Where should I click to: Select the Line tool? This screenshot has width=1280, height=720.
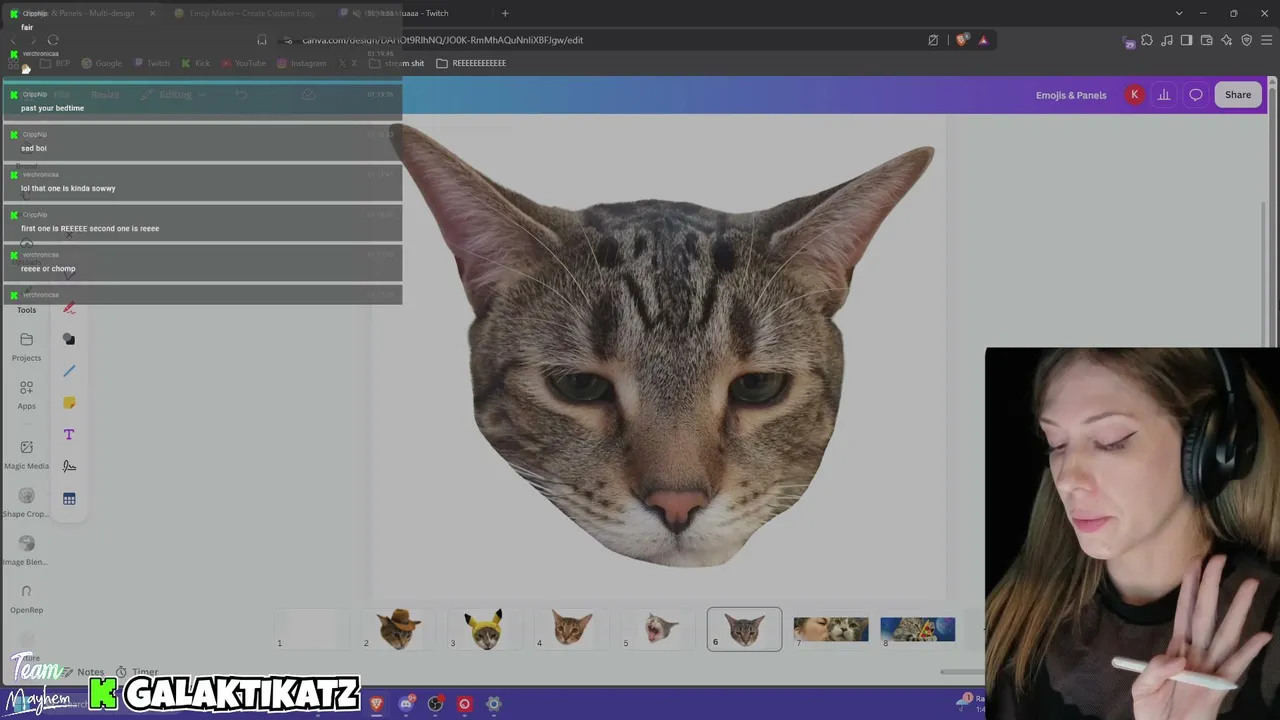[x=69, y=371]
